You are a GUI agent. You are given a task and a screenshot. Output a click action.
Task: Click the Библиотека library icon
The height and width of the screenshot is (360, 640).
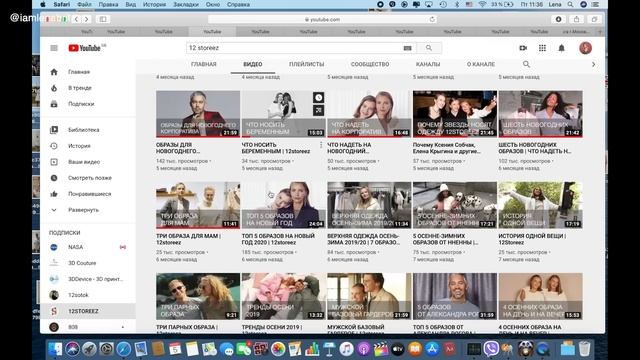pos(54,130)
